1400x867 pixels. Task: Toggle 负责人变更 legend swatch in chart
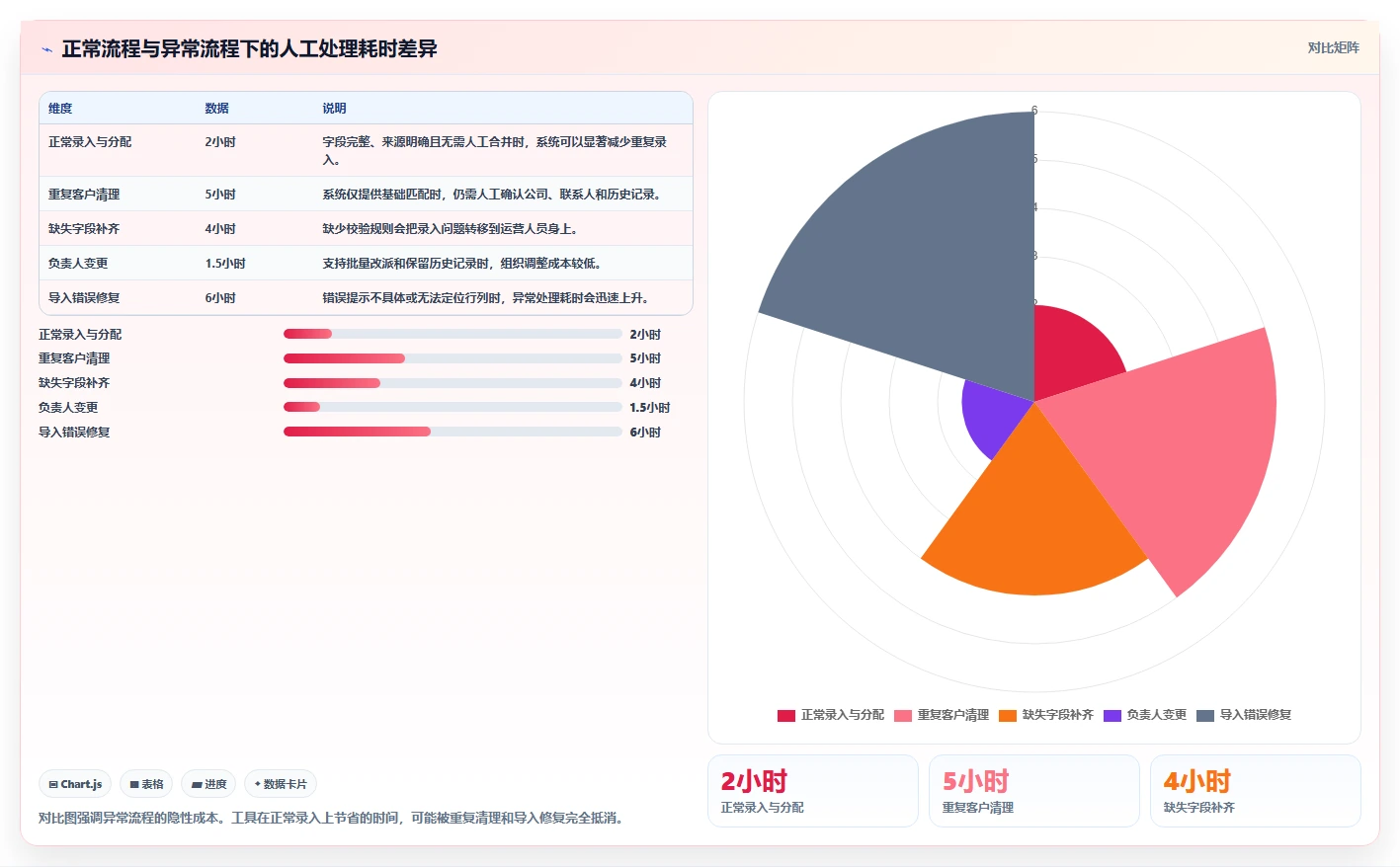[x=1112, y=715]
